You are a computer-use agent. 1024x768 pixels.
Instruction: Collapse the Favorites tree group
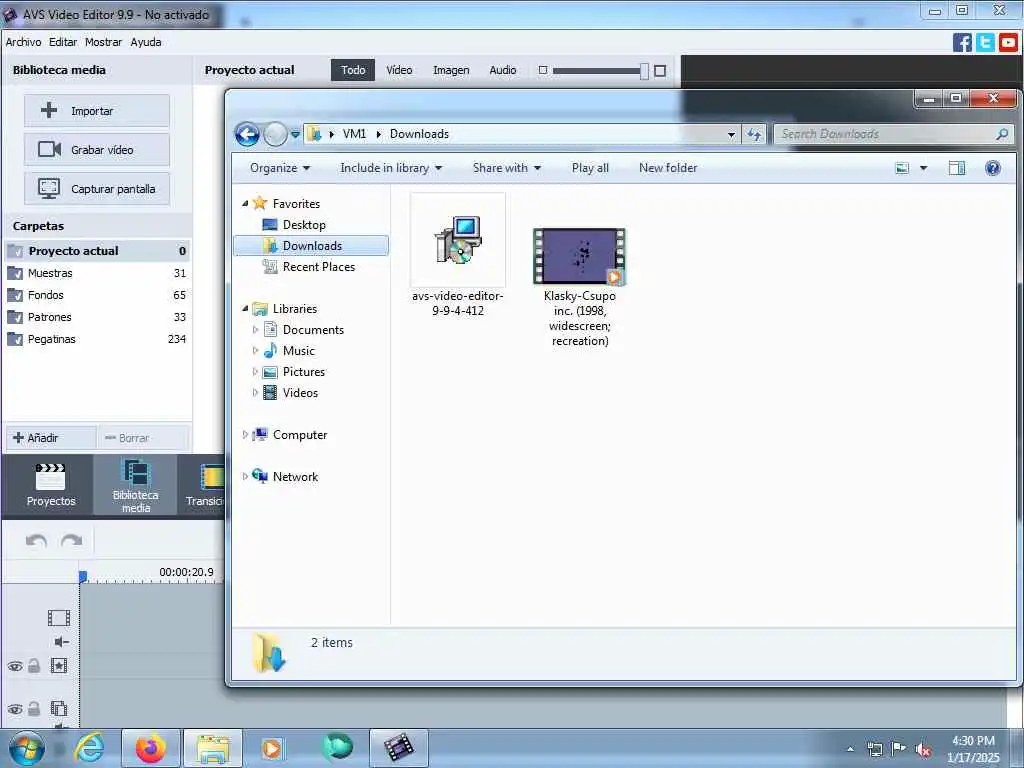(x=245, y=204)
